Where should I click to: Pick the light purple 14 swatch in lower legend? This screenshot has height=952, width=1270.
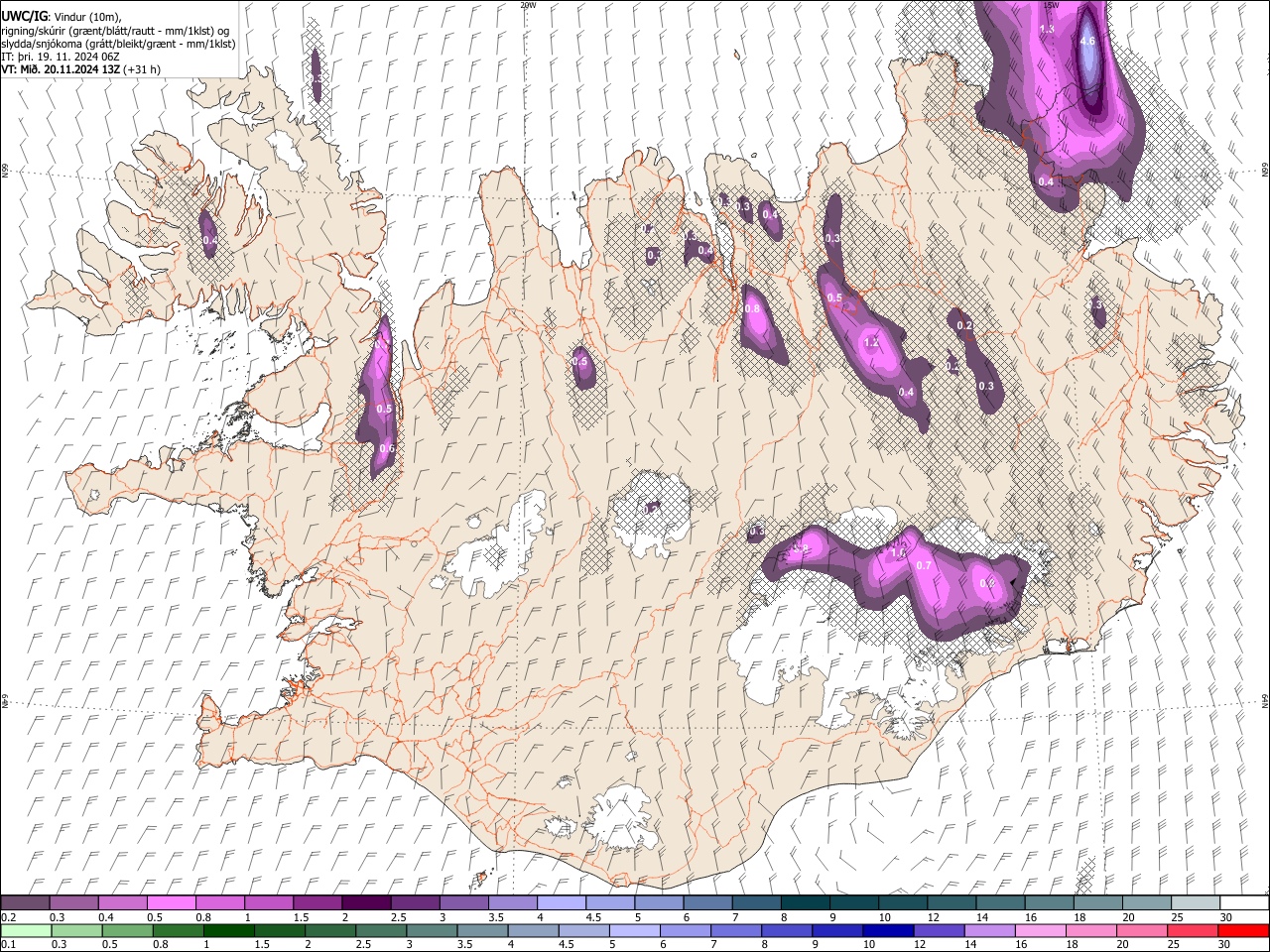point(990,930)
